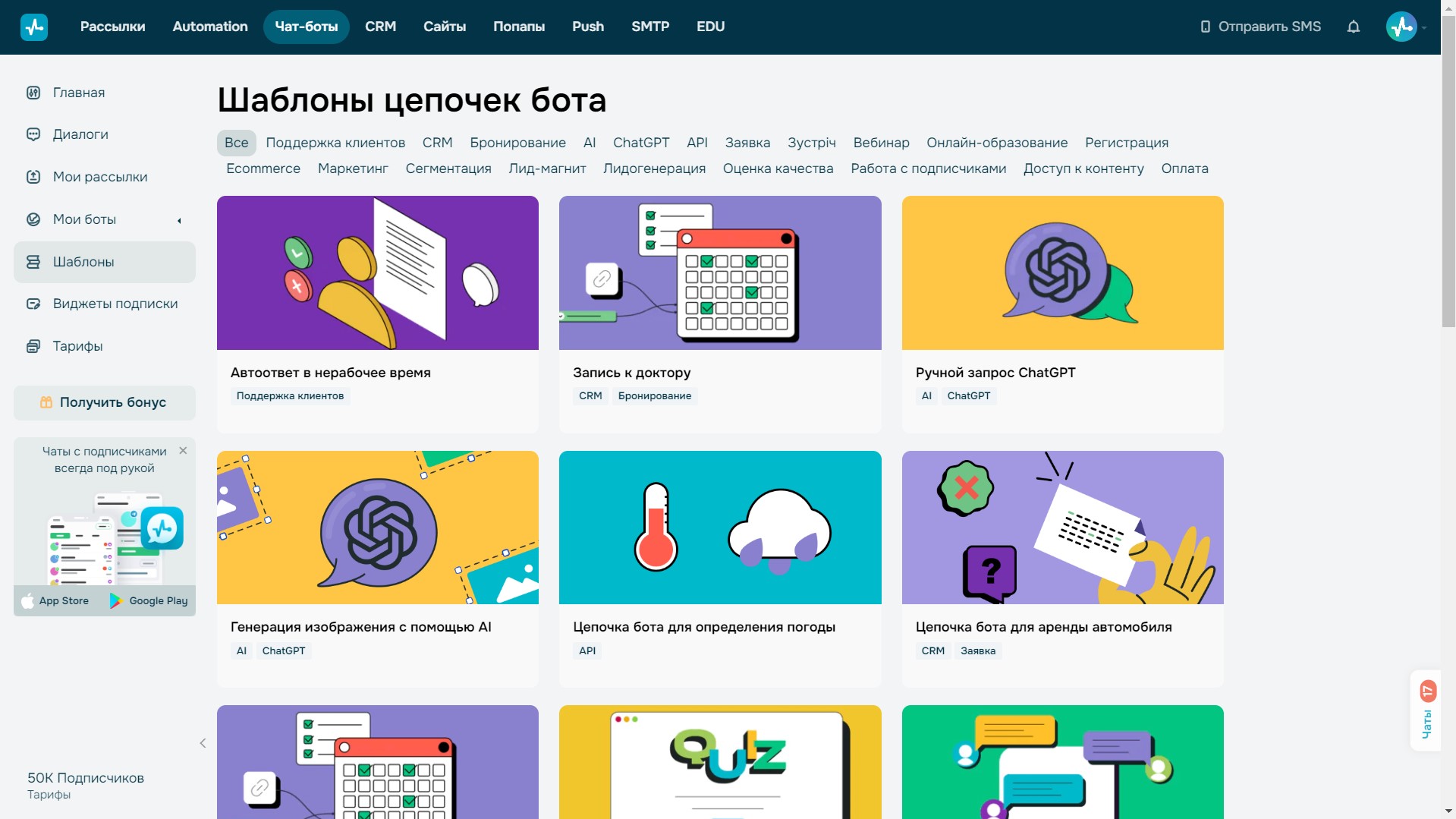Filter templates by Оценка качества
Viewport: 1456px width, 819px height.
pyautogui.click(x=778, y=169)
